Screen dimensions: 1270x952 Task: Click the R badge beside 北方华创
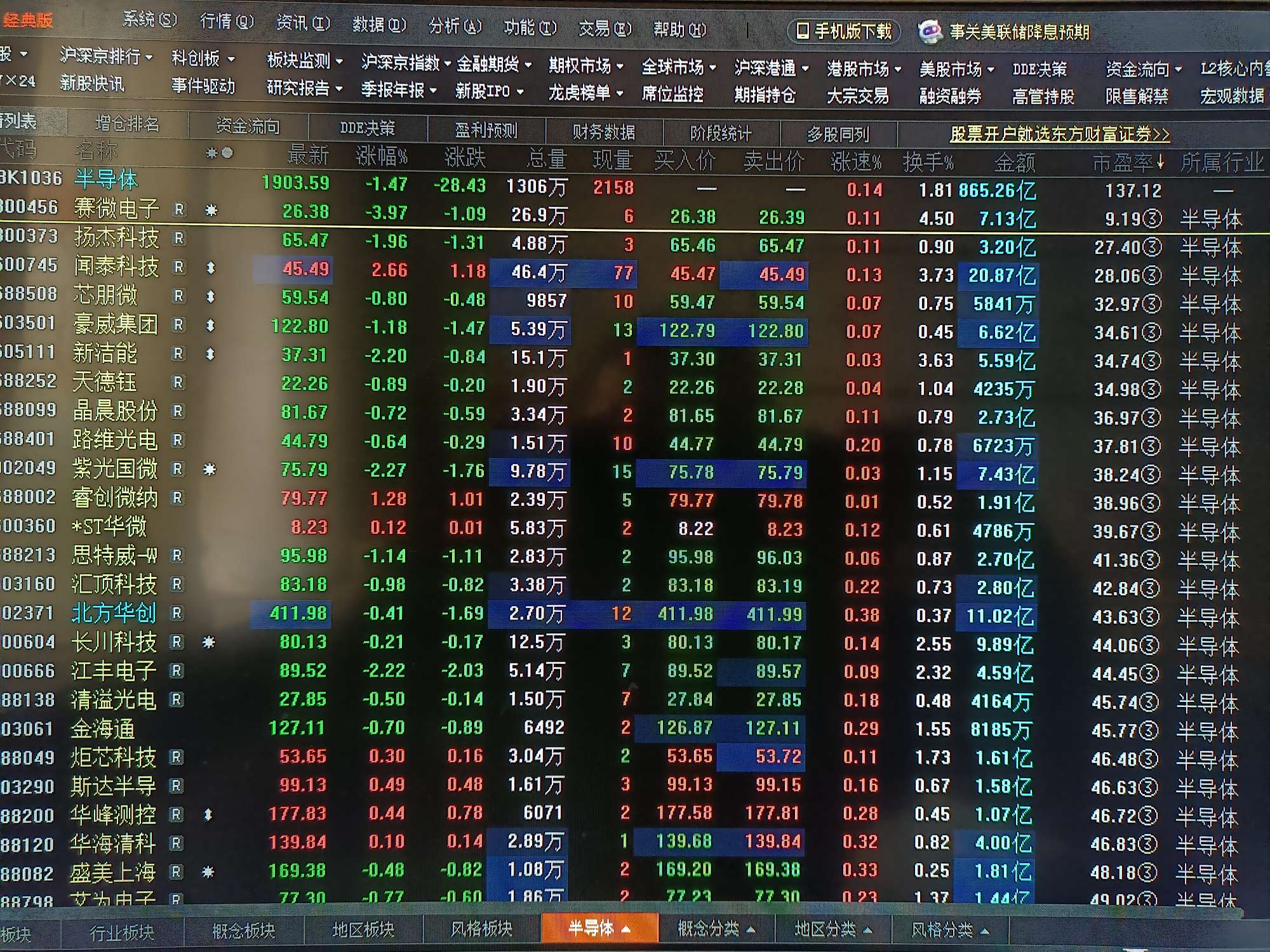coord(177,613)
